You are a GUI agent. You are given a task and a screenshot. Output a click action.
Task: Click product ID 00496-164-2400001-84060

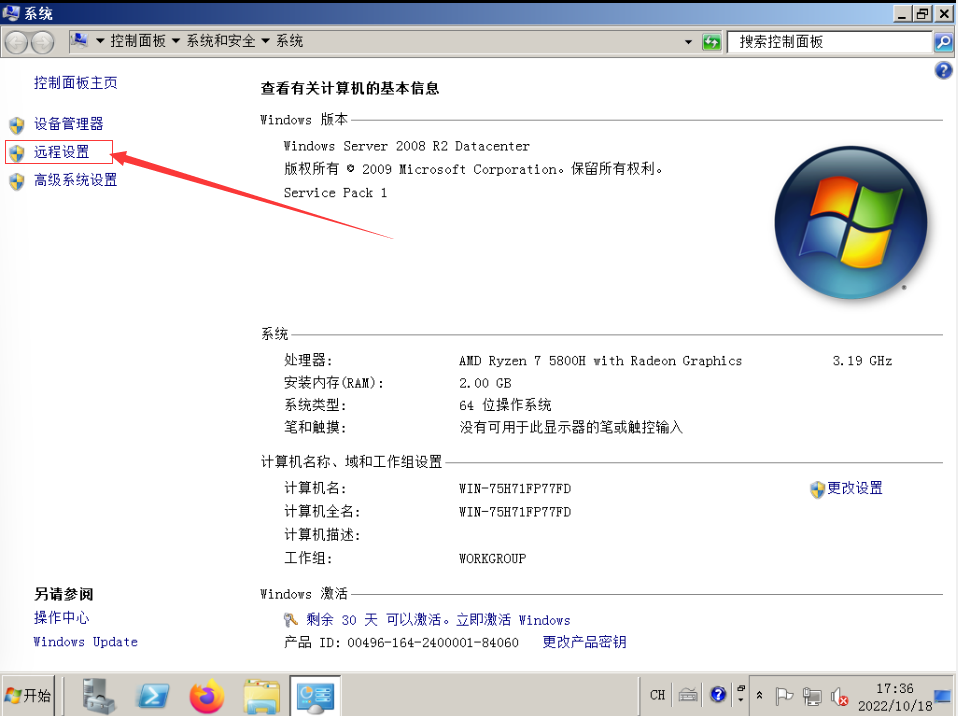[x=433, y=643]
